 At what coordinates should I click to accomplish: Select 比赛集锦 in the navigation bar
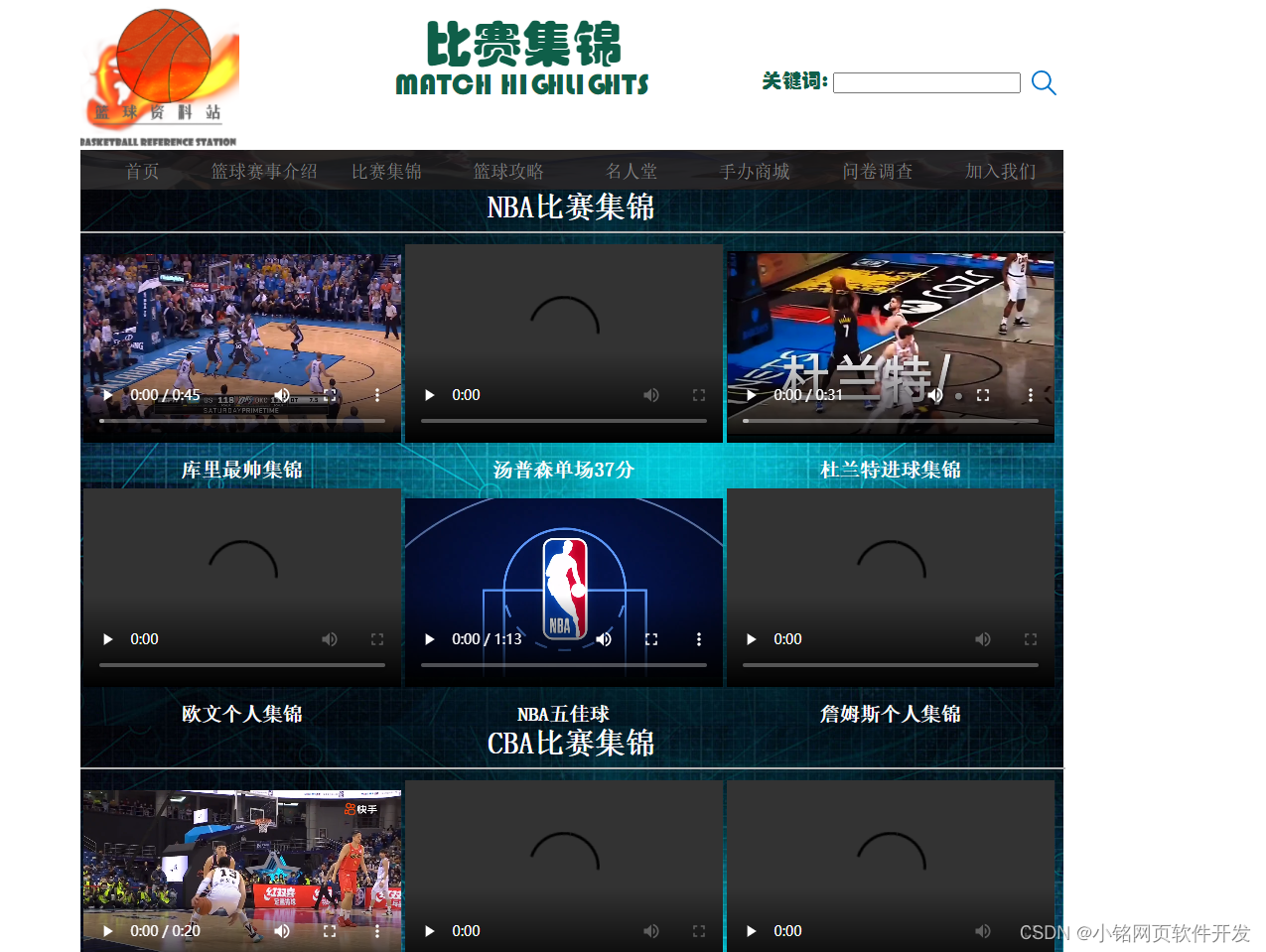coord(387,171)
